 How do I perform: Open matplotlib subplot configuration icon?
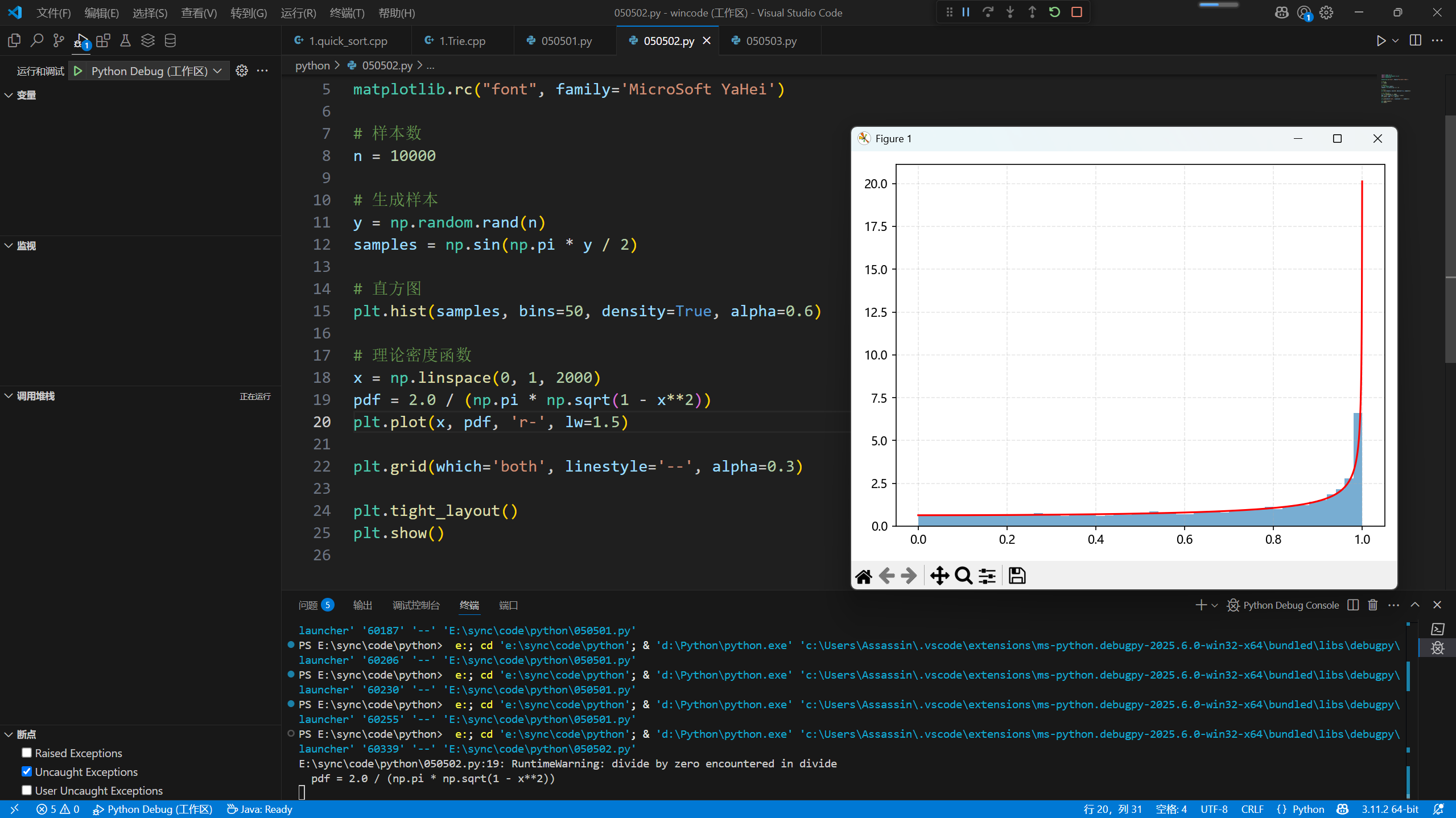987,576
